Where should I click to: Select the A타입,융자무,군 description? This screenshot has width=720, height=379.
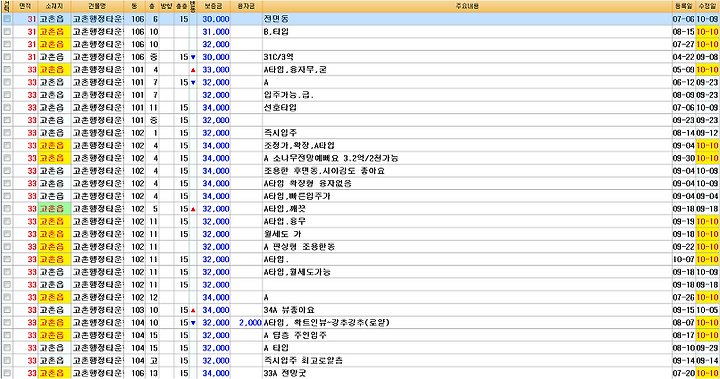[295, 70]
